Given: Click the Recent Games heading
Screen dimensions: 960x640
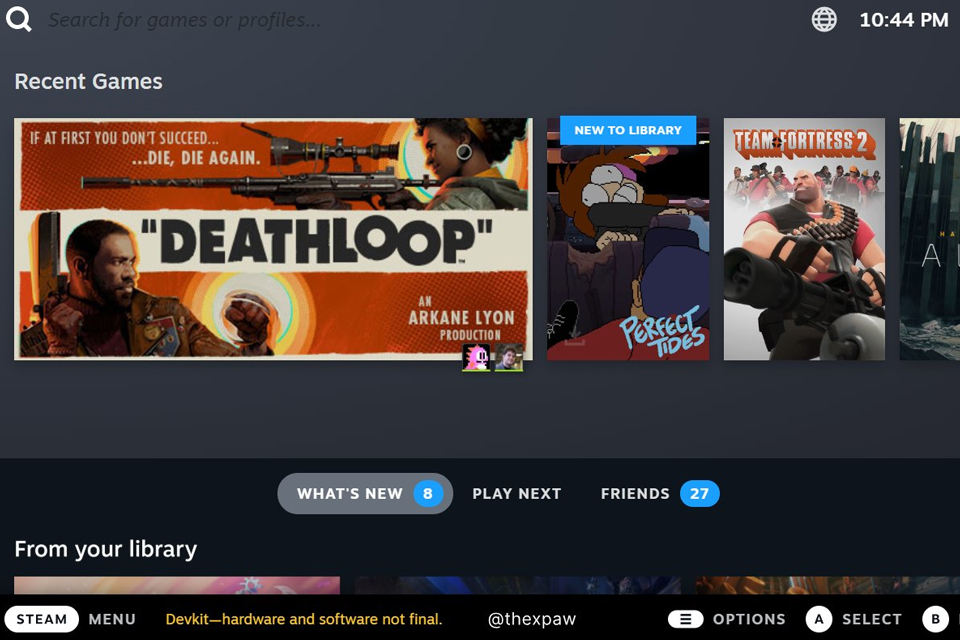Looking at the screenshot, I should (88, 81).
